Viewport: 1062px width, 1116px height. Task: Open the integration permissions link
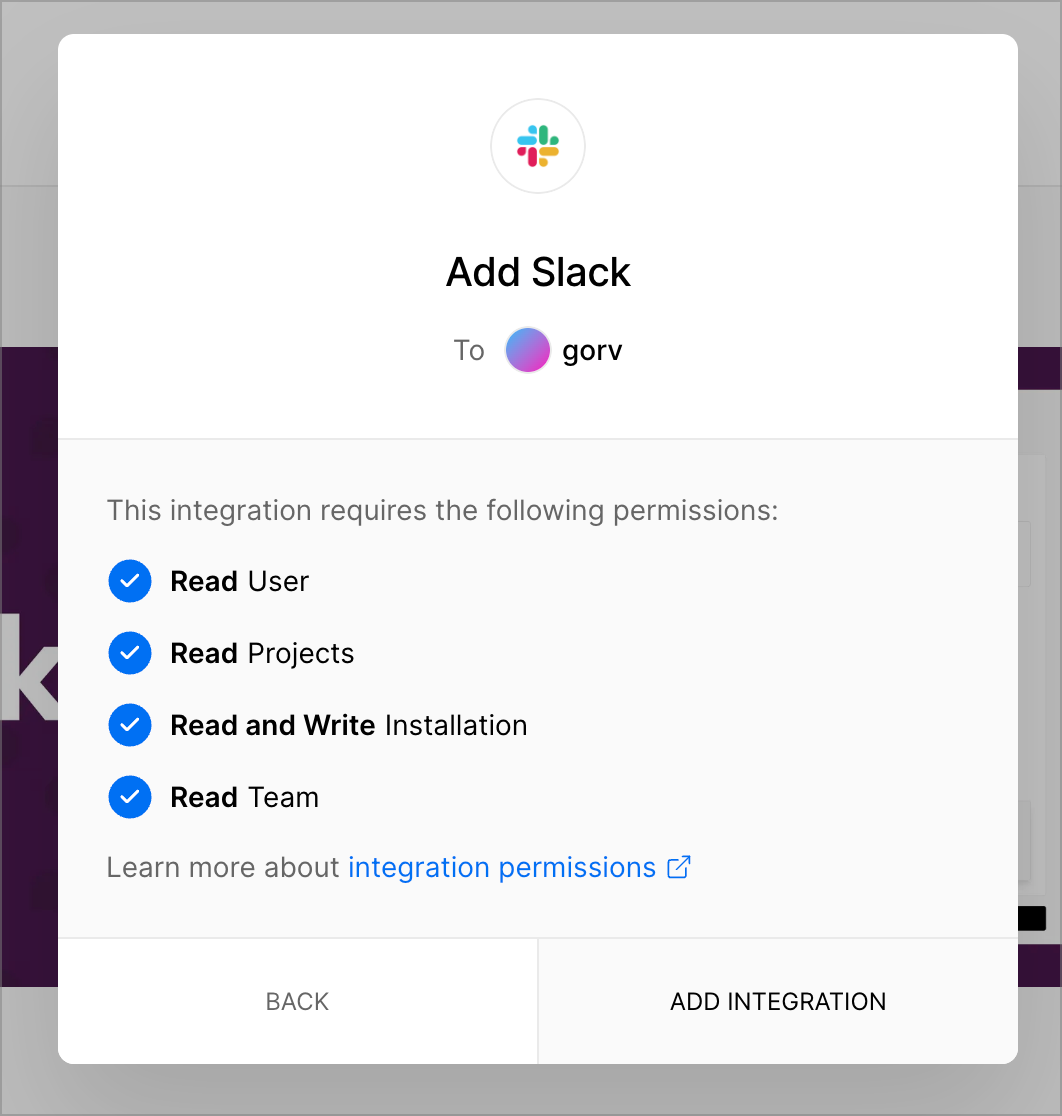click(x=502, y=868)
